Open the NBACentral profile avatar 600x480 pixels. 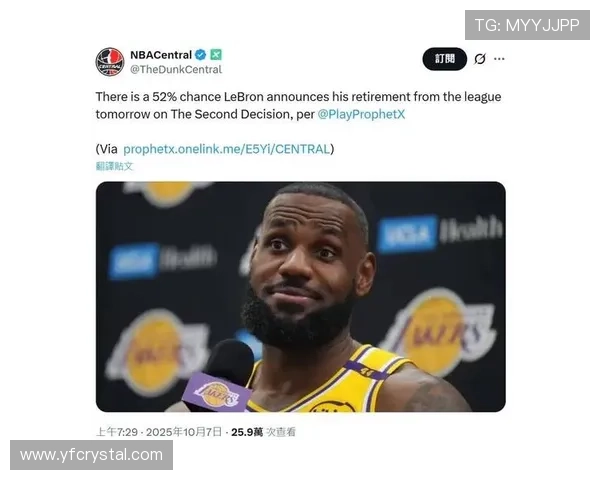tap(110, 62)
